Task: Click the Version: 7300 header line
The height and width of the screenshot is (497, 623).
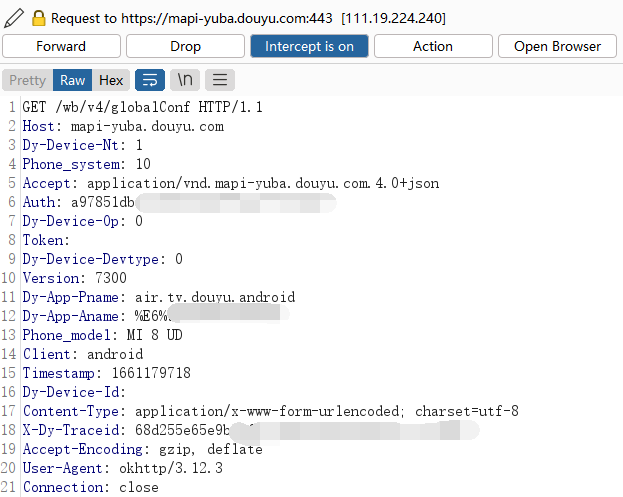Action: tap(74, 278)
